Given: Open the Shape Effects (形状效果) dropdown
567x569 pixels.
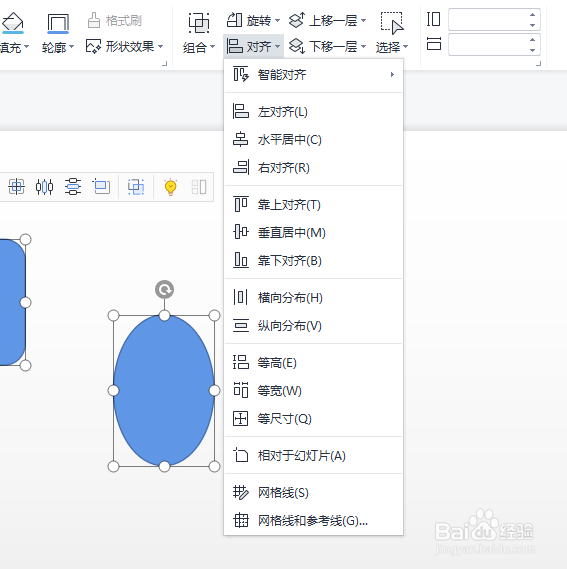Looking at the screenshot, I should click(x=125, y=46).
